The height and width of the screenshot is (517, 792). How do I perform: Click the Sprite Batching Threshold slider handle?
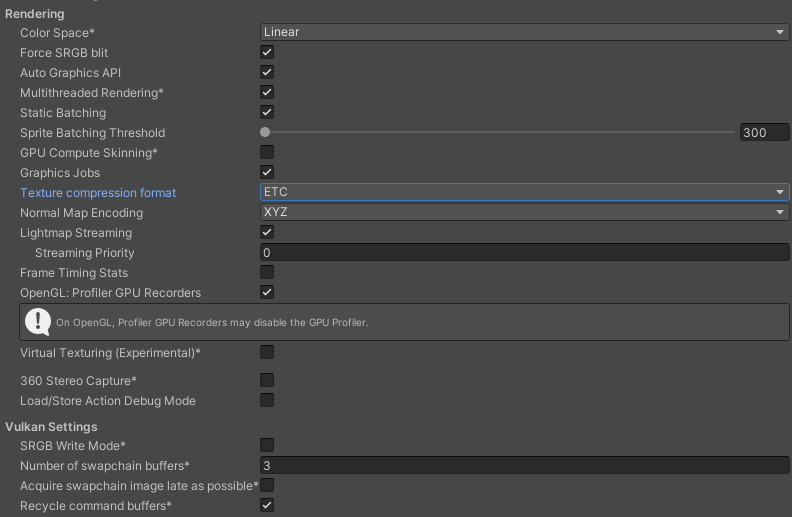point(265,132)
